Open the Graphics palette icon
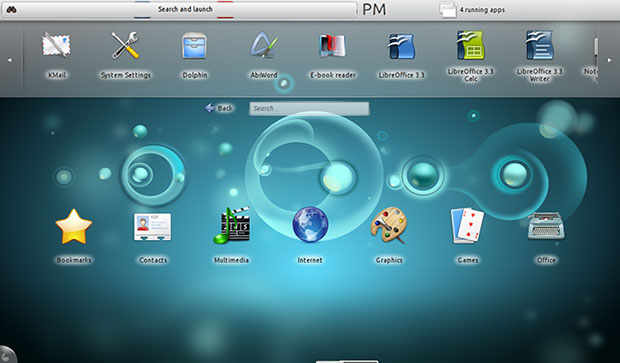The height and width of the screenshot is (363, 620). point(389,225)
